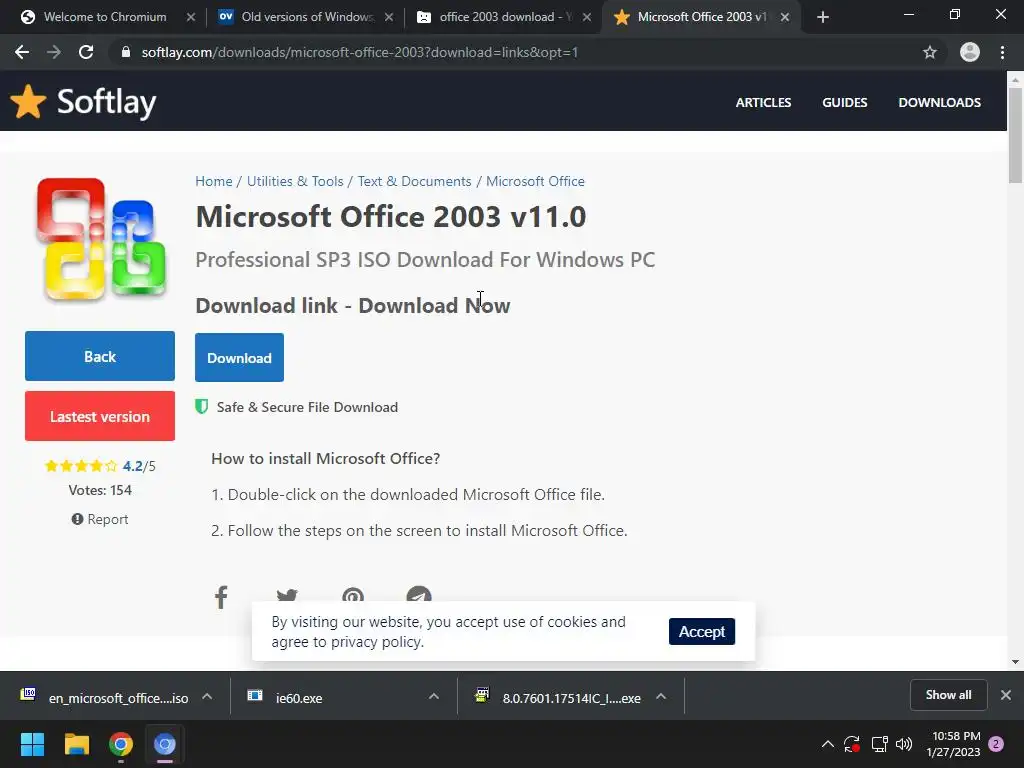Expand options for 8.0.7601.17514IC exe download
This screenshot has height=768, width=1024.
pyautogui.click(x=661, y=696)
